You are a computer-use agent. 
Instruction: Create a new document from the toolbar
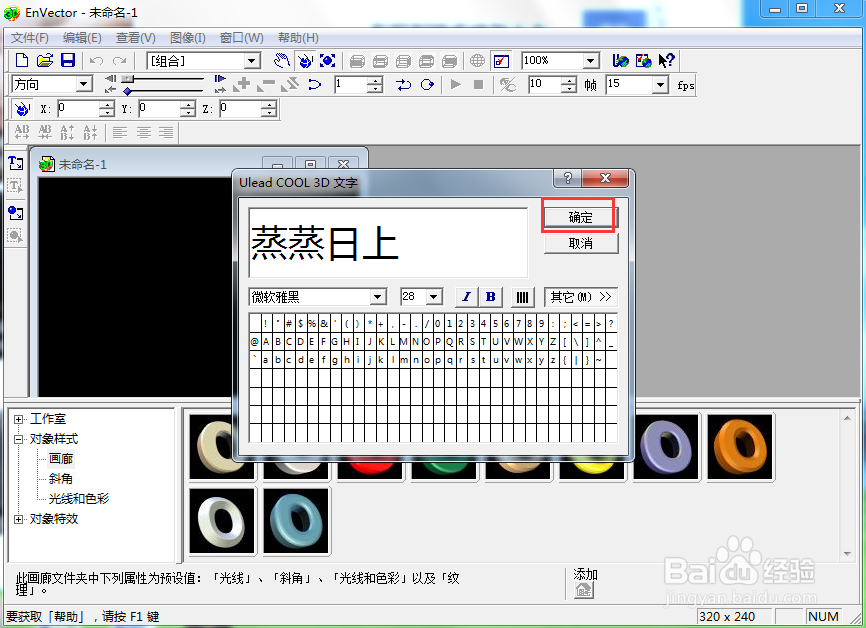(x=22, y=60)
